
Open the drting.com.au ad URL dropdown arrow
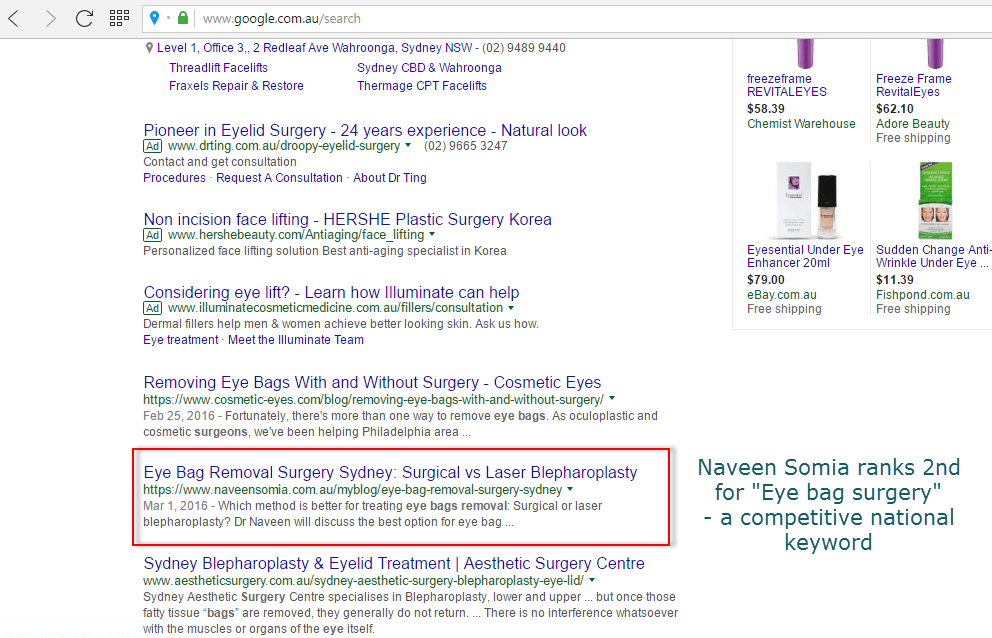(x=408, y=146)
